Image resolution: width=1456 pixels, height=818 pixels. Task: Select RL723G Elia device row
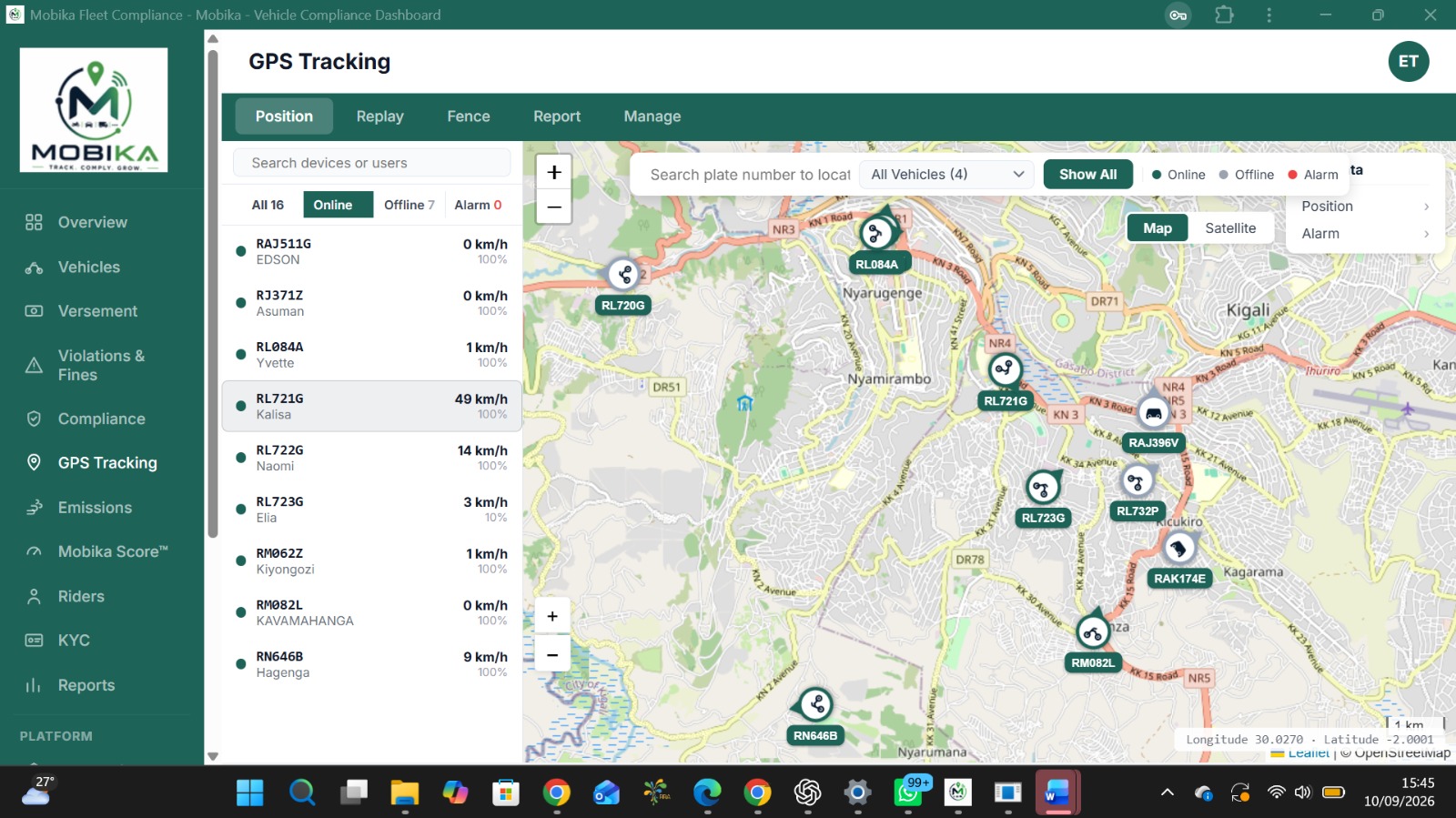pyautogui.click(x=372, y=510)
